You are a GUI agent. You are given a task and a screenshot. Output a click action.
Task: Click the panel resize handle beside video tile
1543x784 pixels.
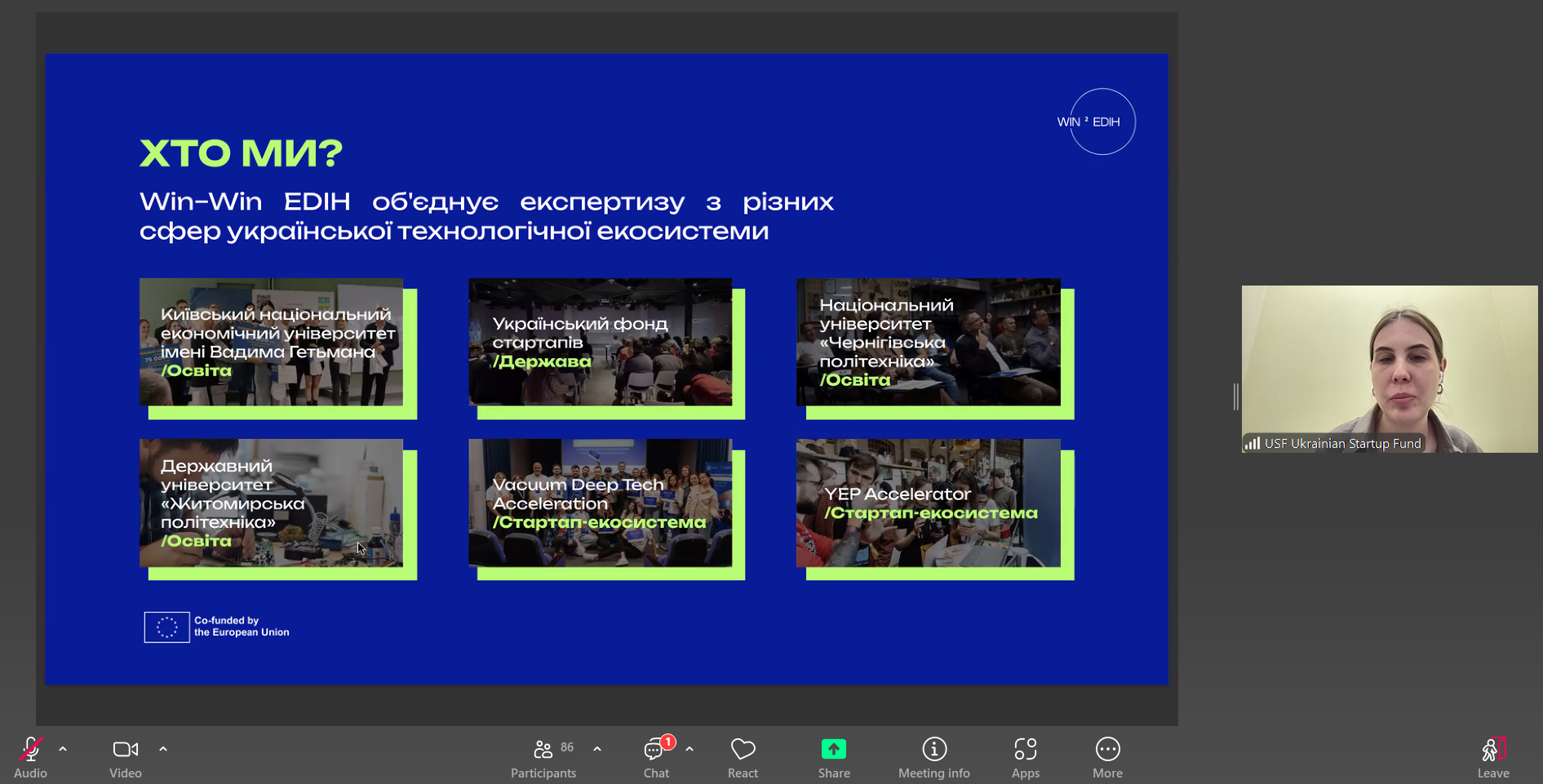pyautogui.click(x=1236, y=396)
